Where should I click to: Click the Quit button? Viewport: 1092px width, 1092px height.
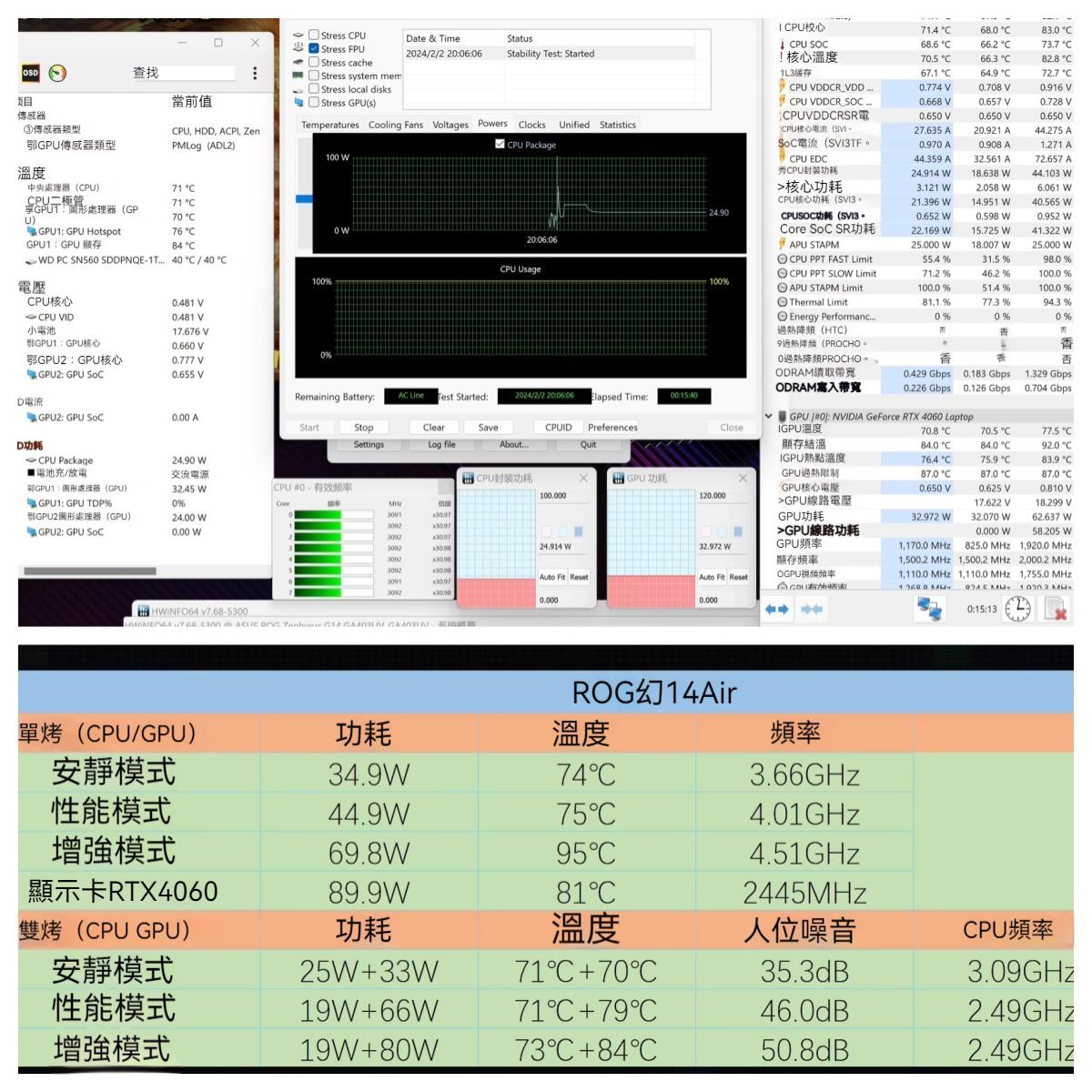[x=589, y=444]
